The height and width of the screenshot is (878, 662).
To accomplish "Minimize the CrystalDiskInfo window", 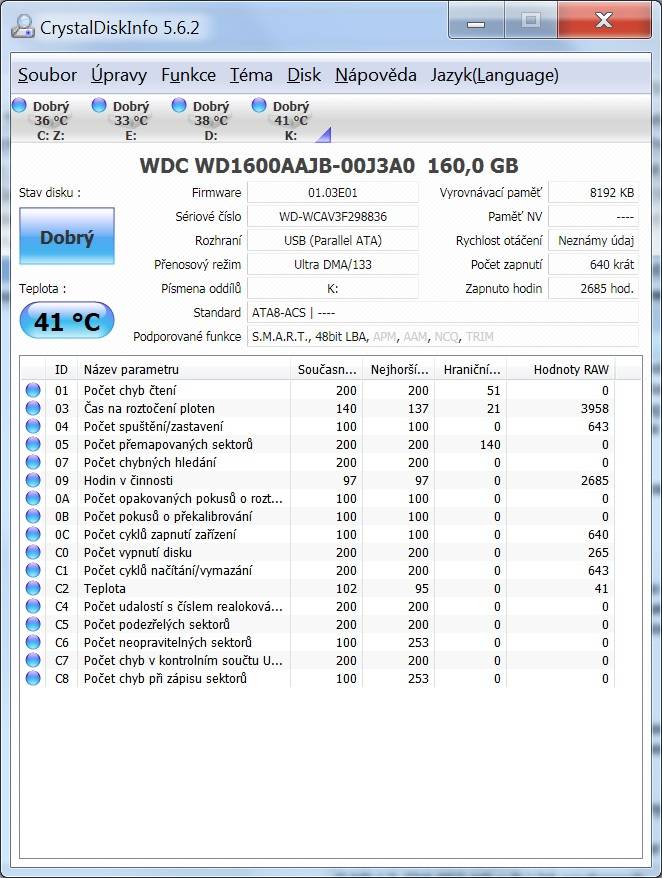I will [x=476, y=21].
